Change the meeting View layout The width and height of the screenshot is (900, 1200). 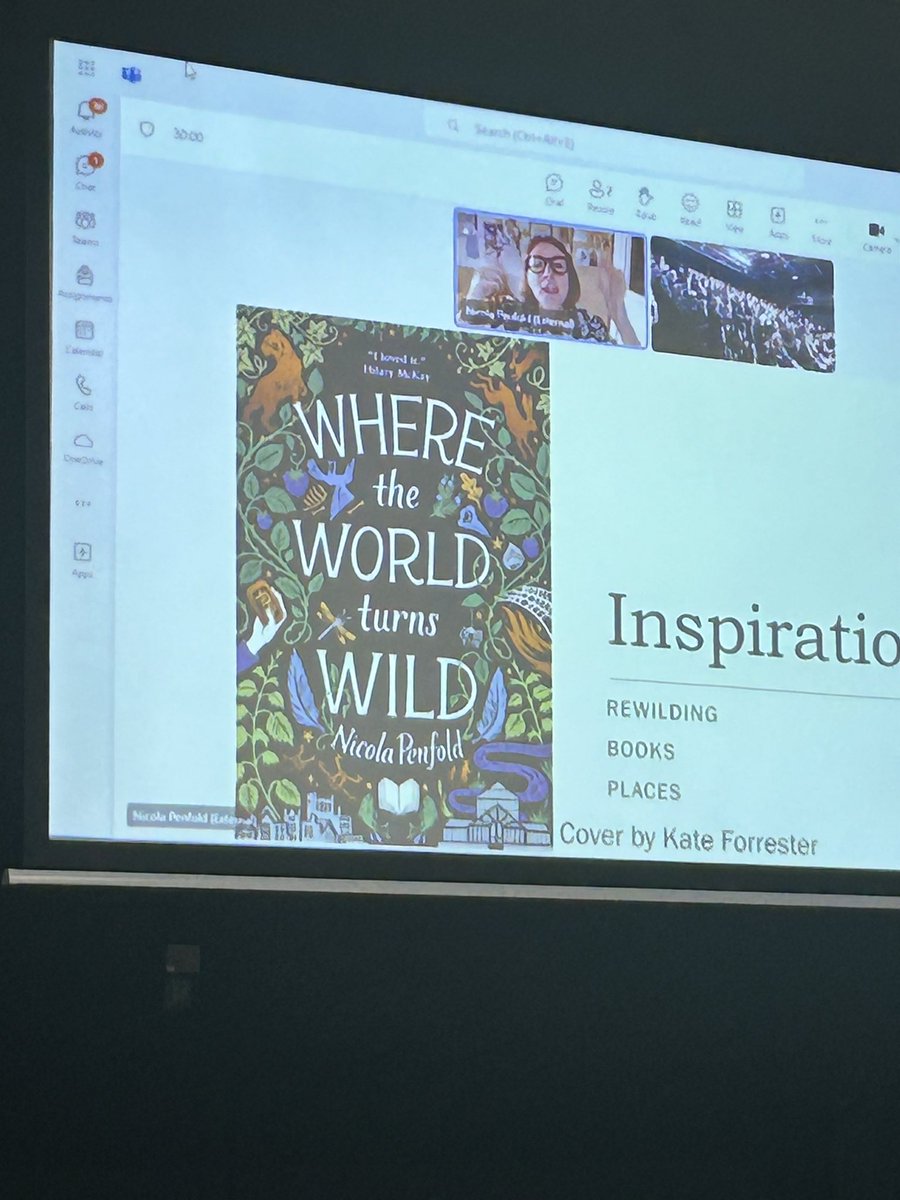click(x=734, y=214)
